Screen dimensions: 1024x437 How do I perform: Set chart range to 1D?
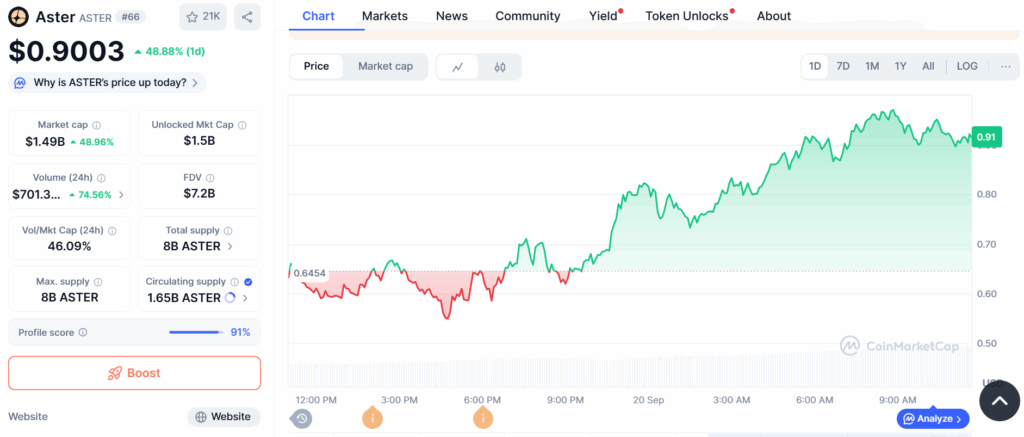click(x=815, y=66)
